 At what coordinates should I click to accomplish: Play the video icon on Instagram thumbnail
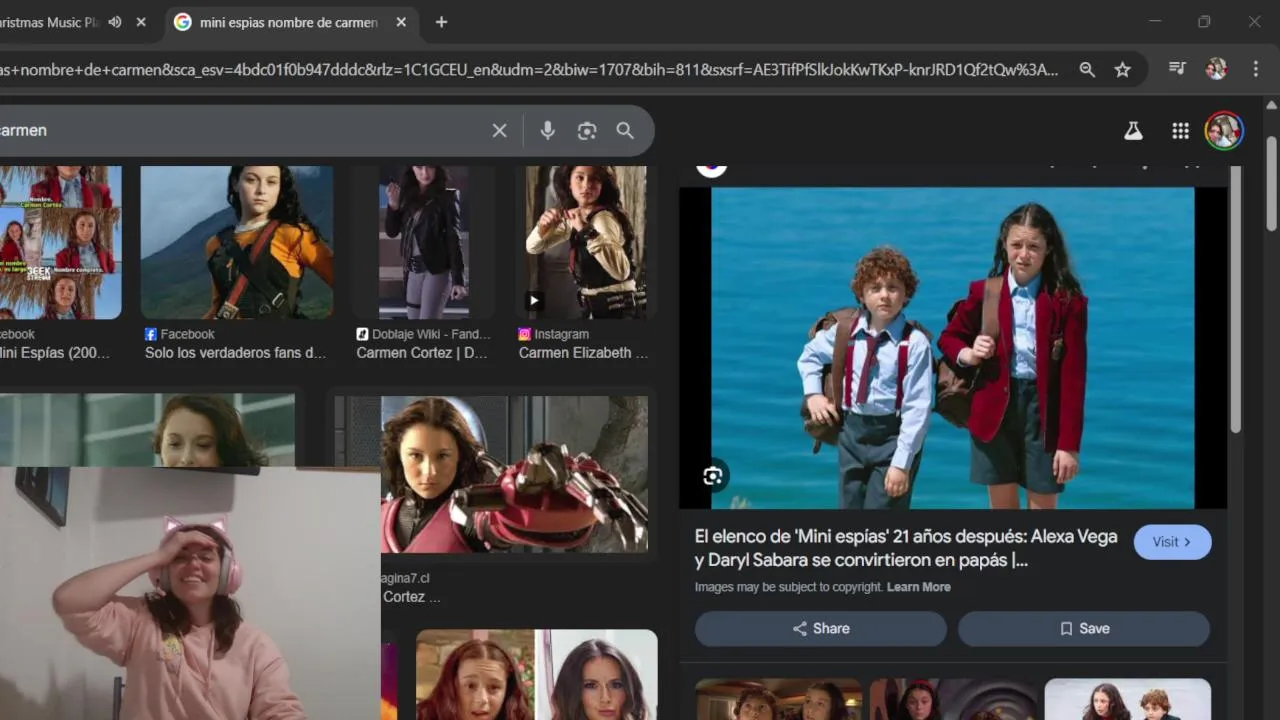[534, 300]
